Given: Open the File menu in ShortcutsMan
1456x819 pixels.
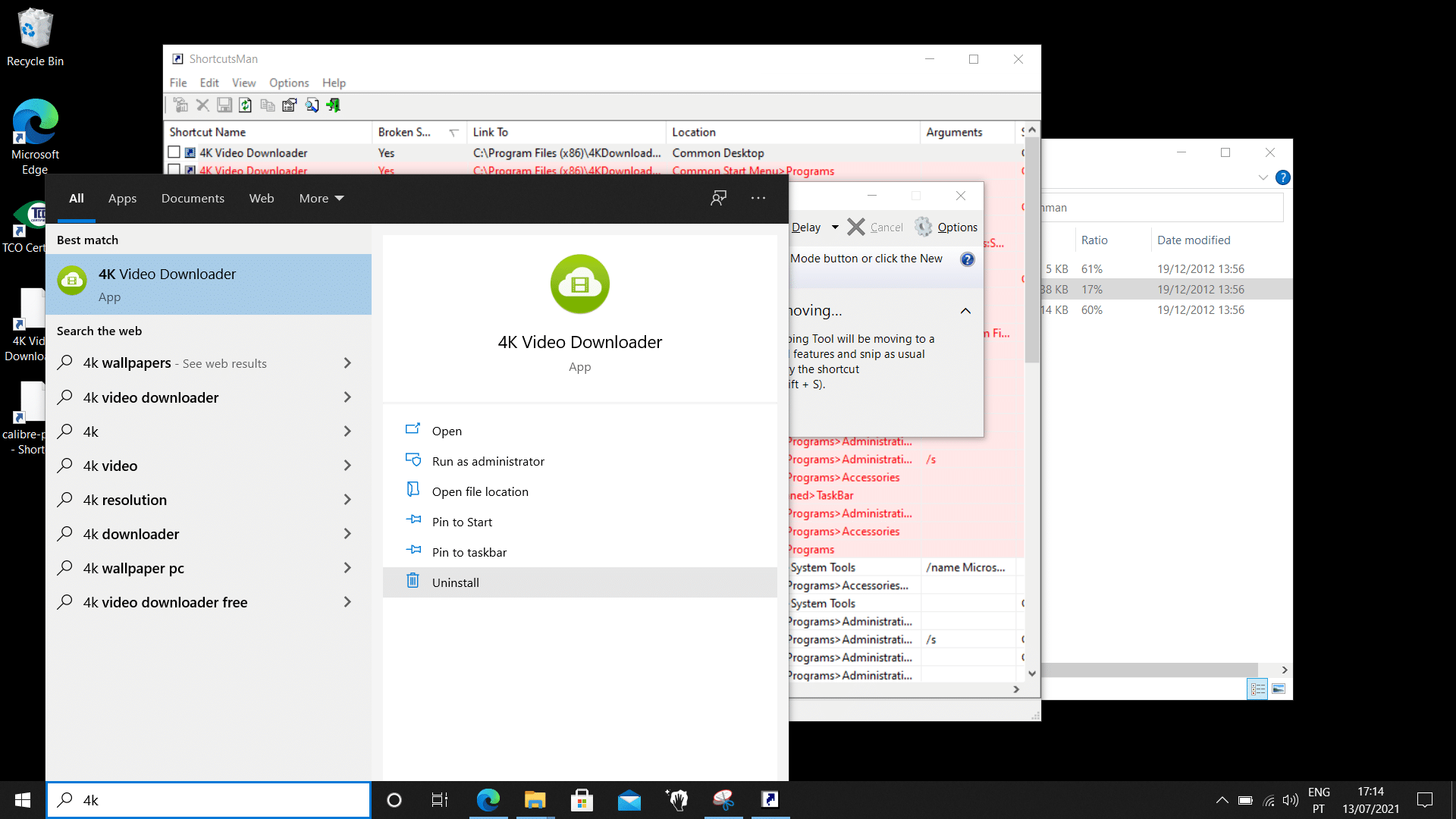Looking at the screenshot, I should pyautogui.click(x=178, y=83).
